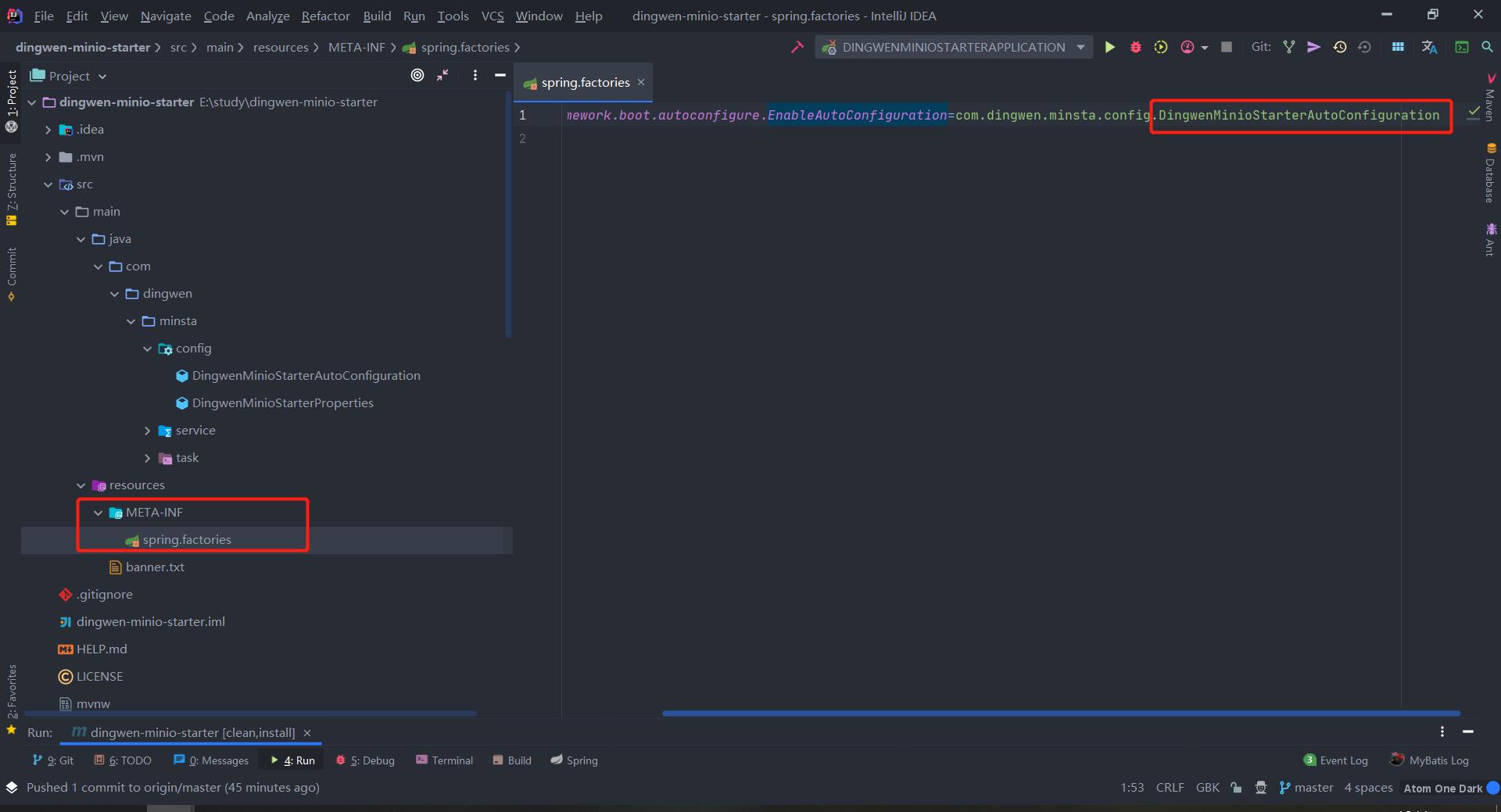The width and height of the screenshot is (1501, 812).
Task: Open the Refactor menu
Action: 325,16
